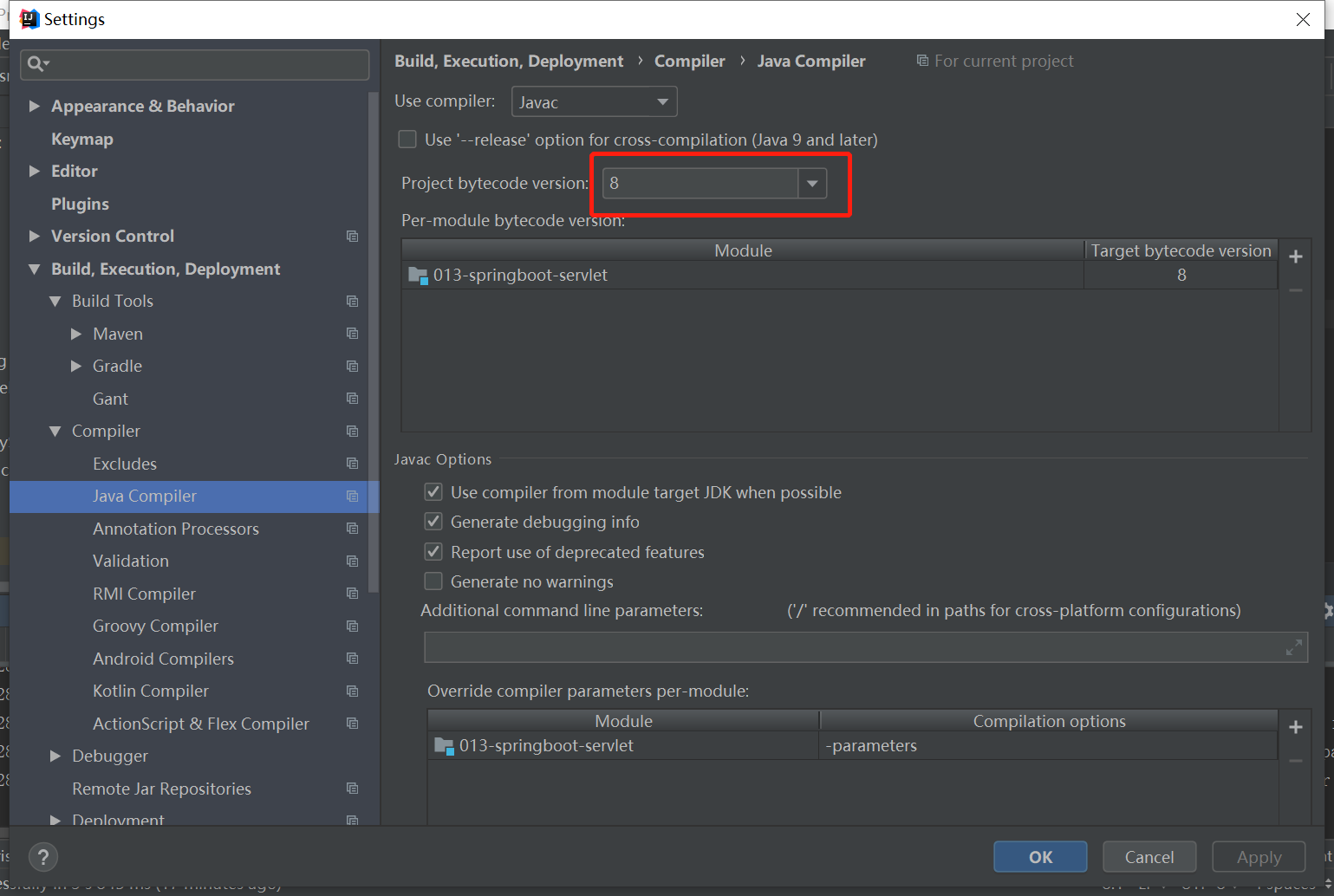Click the add module plus icon beside Target bytecode version
The width and height of the screenshot is (1334, 896).
pos(1296,256)
